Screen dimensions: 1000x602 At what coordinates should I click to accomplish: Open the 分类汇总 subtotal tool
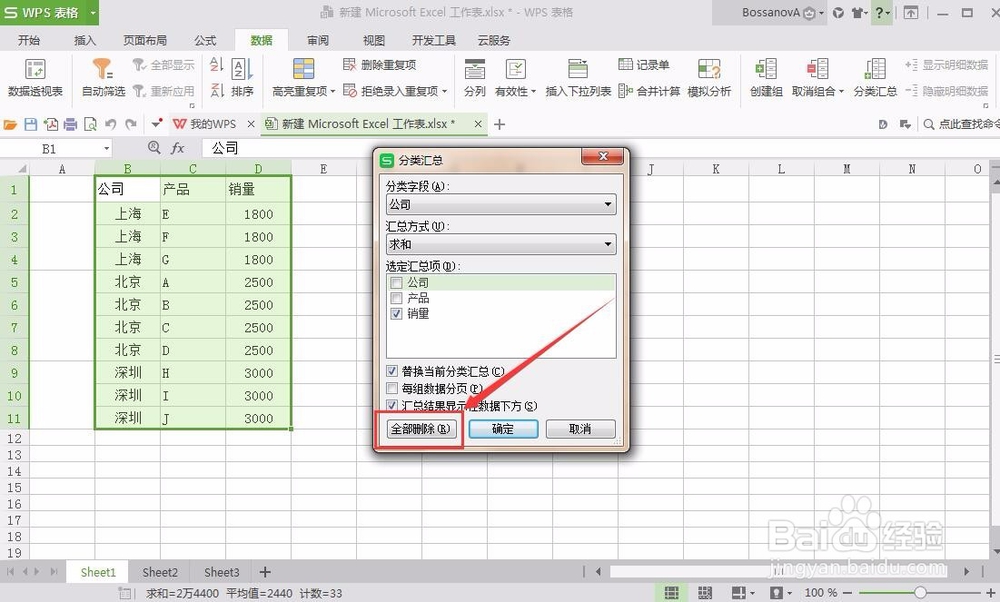(x=873, y=78)
